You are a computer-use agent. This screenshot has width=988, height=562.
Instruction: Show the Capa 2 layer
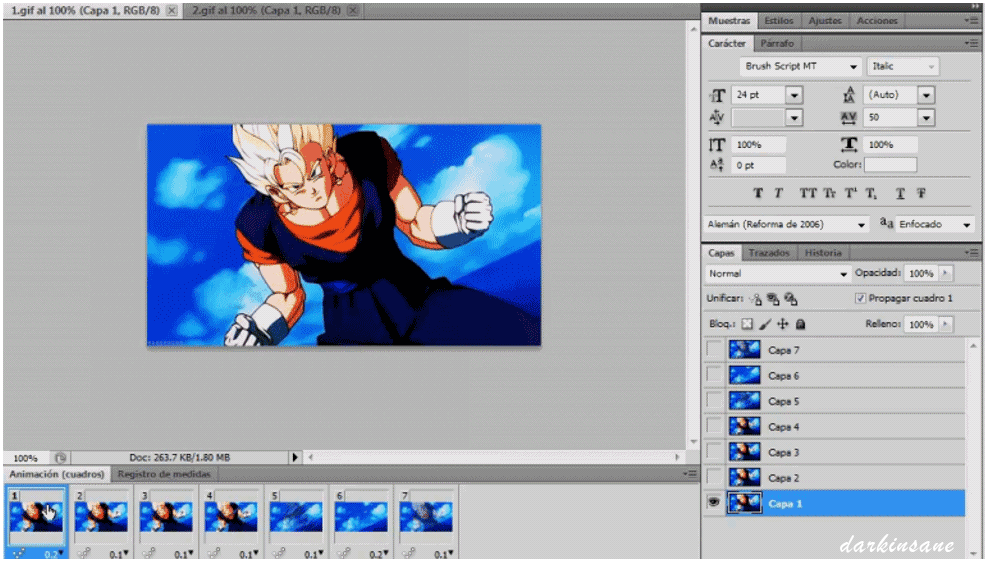pos(714,478)
